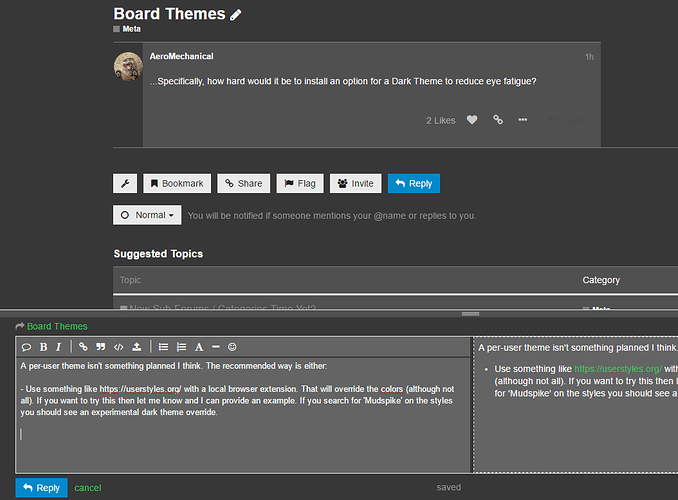
Task: Flag this topic
Action: tap(300, 183)
